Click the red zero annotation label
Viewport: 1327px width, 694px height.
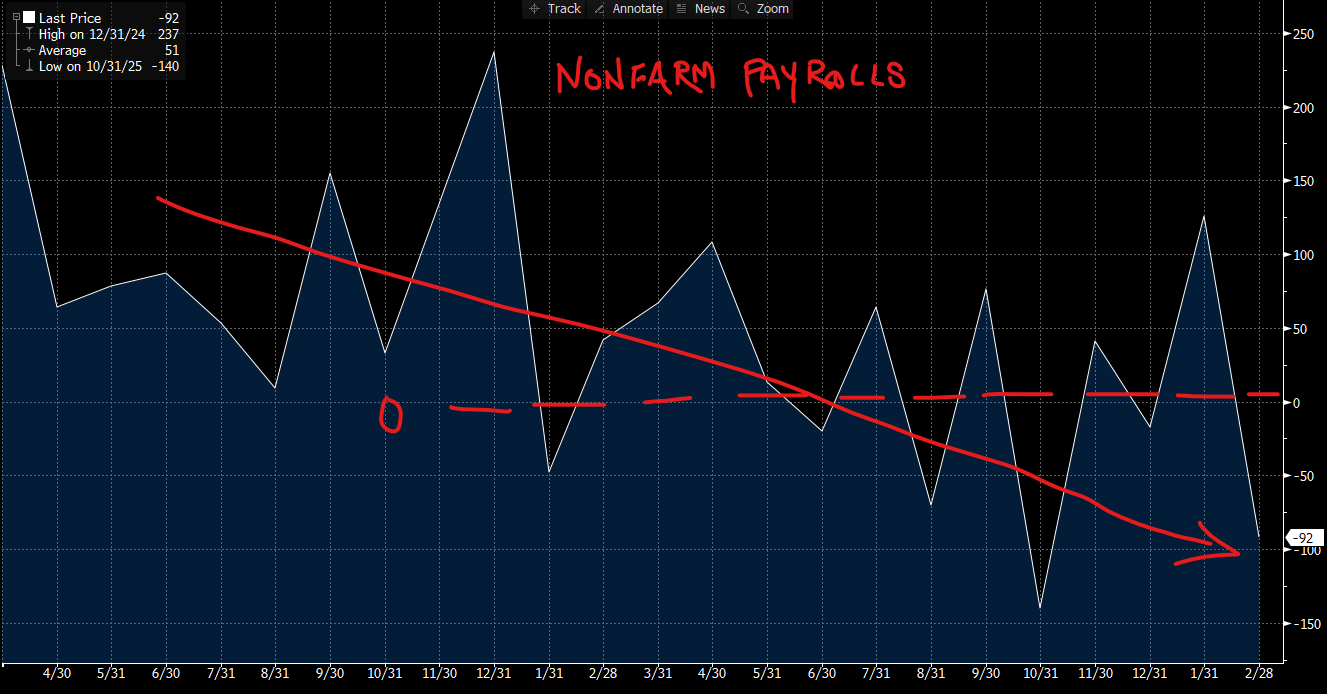coord(391,414)
